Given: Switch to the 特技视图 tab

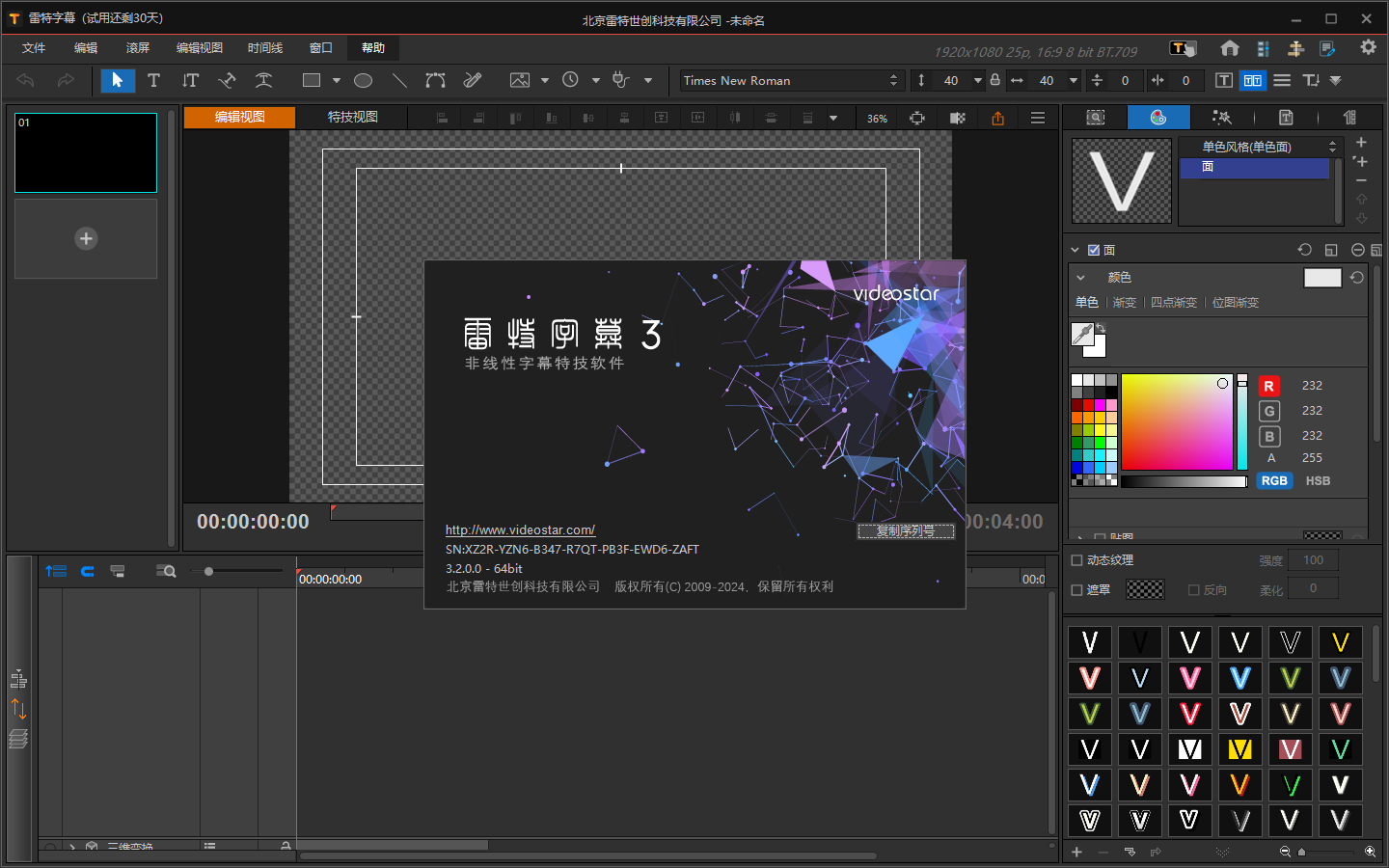Looking at the screenshot, I should click(352, 118).
